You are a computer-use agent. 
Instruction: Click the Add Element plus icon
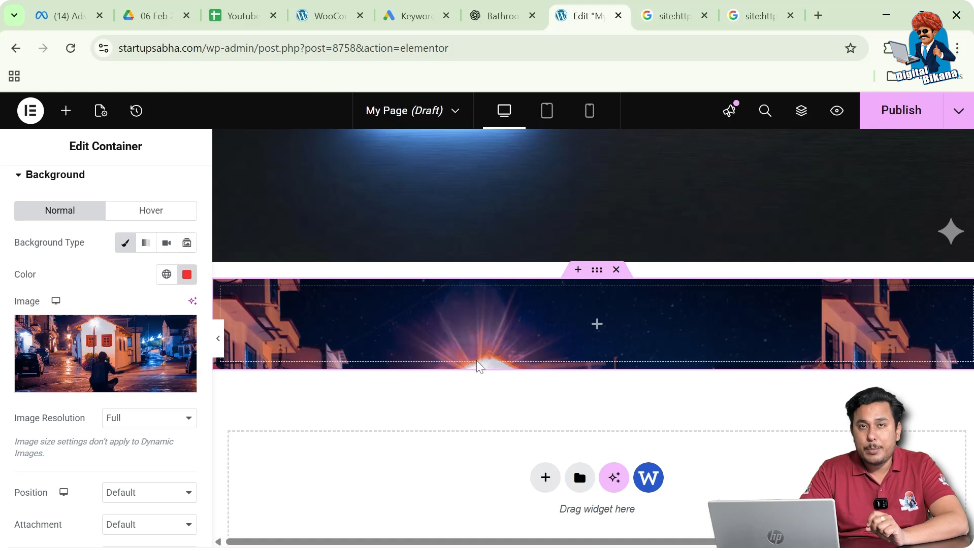coord(66,111)
